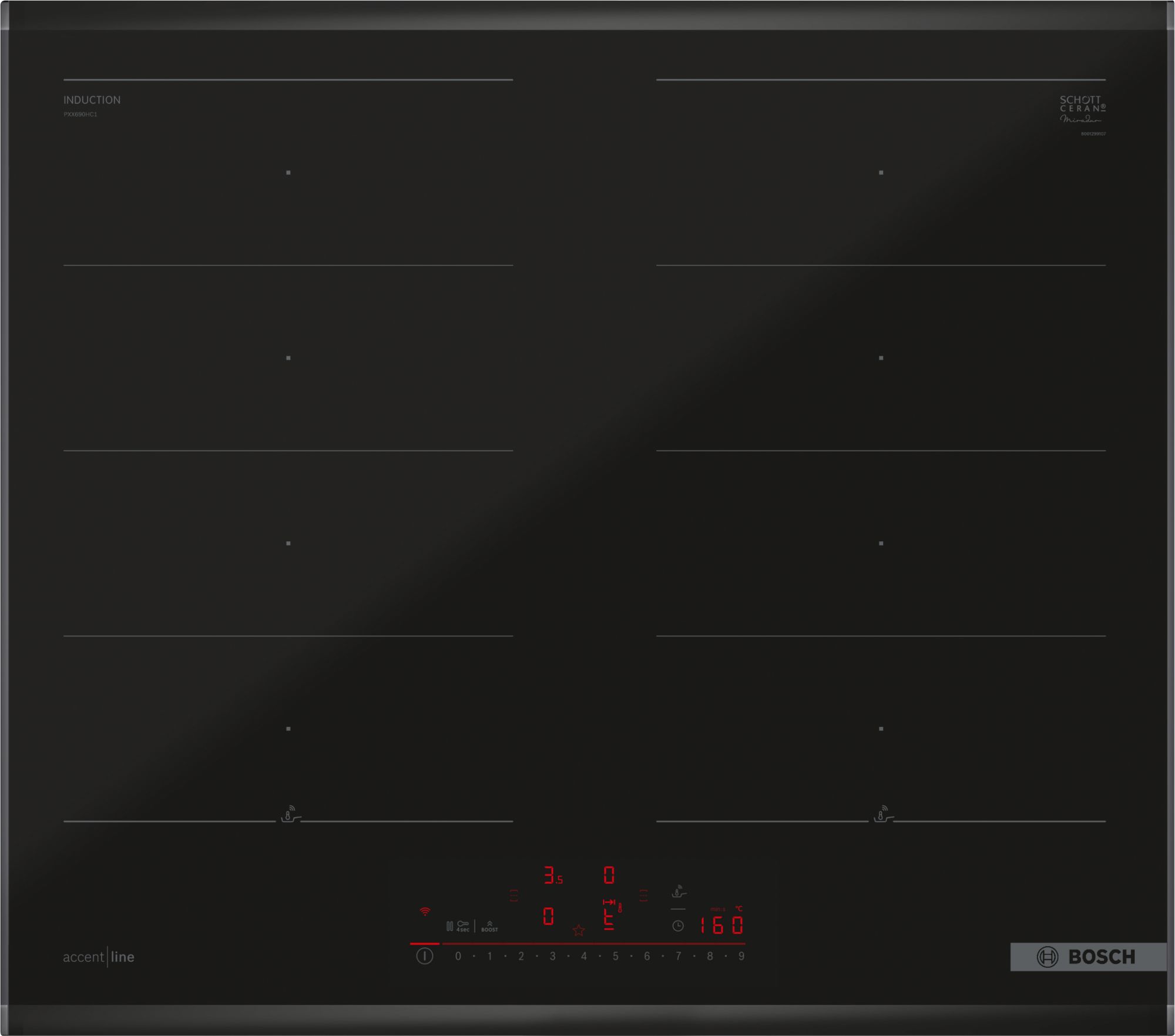Viewport: 1175px width, 1036px height.
Task: Tap the red star favourite icon
Action: [579, 930]
